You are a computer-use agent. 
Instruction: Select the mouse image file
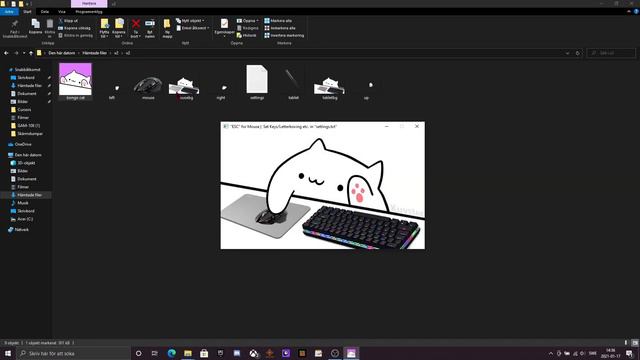(148, 87)
